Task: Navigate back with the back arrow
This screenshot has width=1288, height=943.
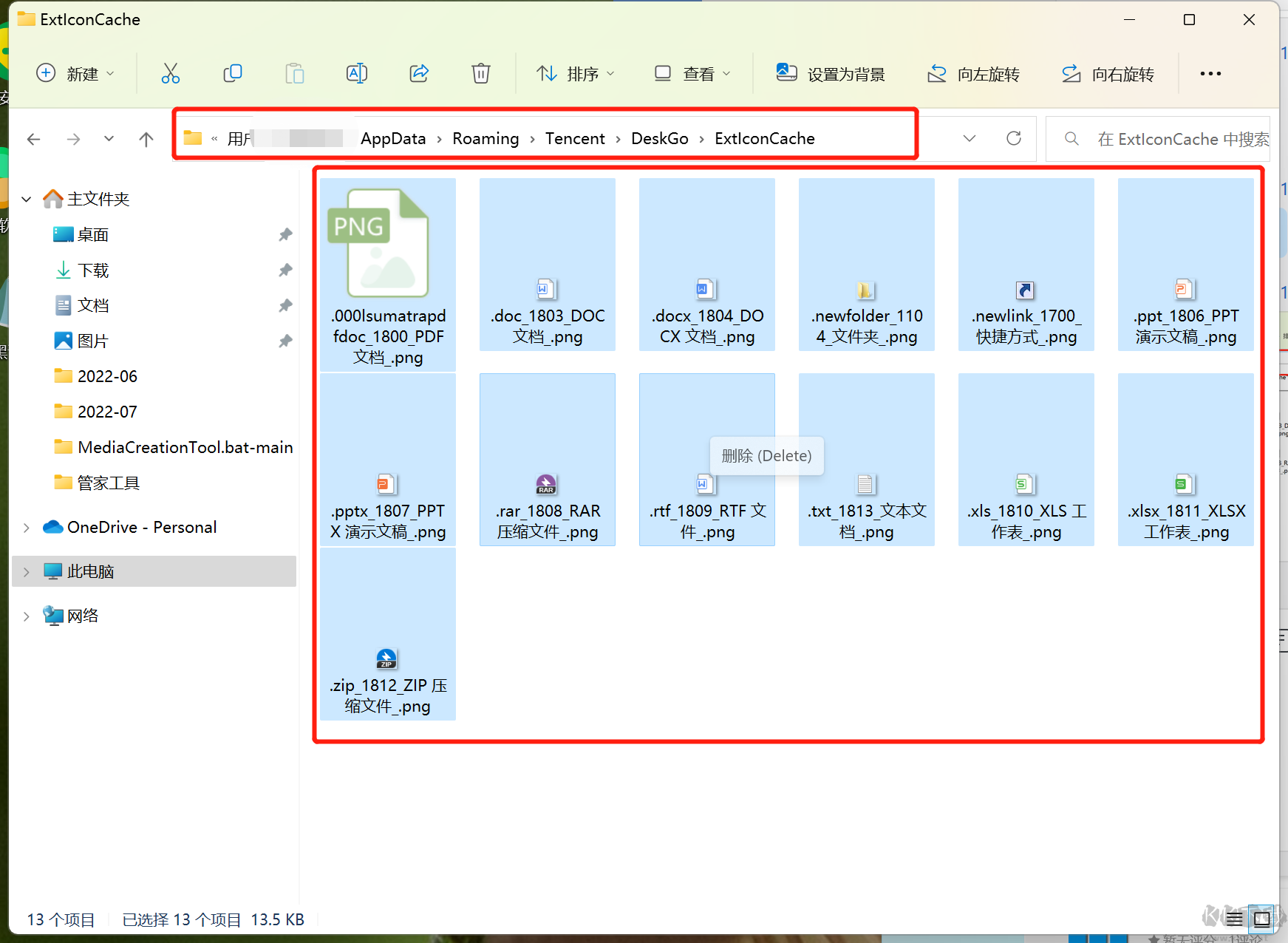Action: 33,139
